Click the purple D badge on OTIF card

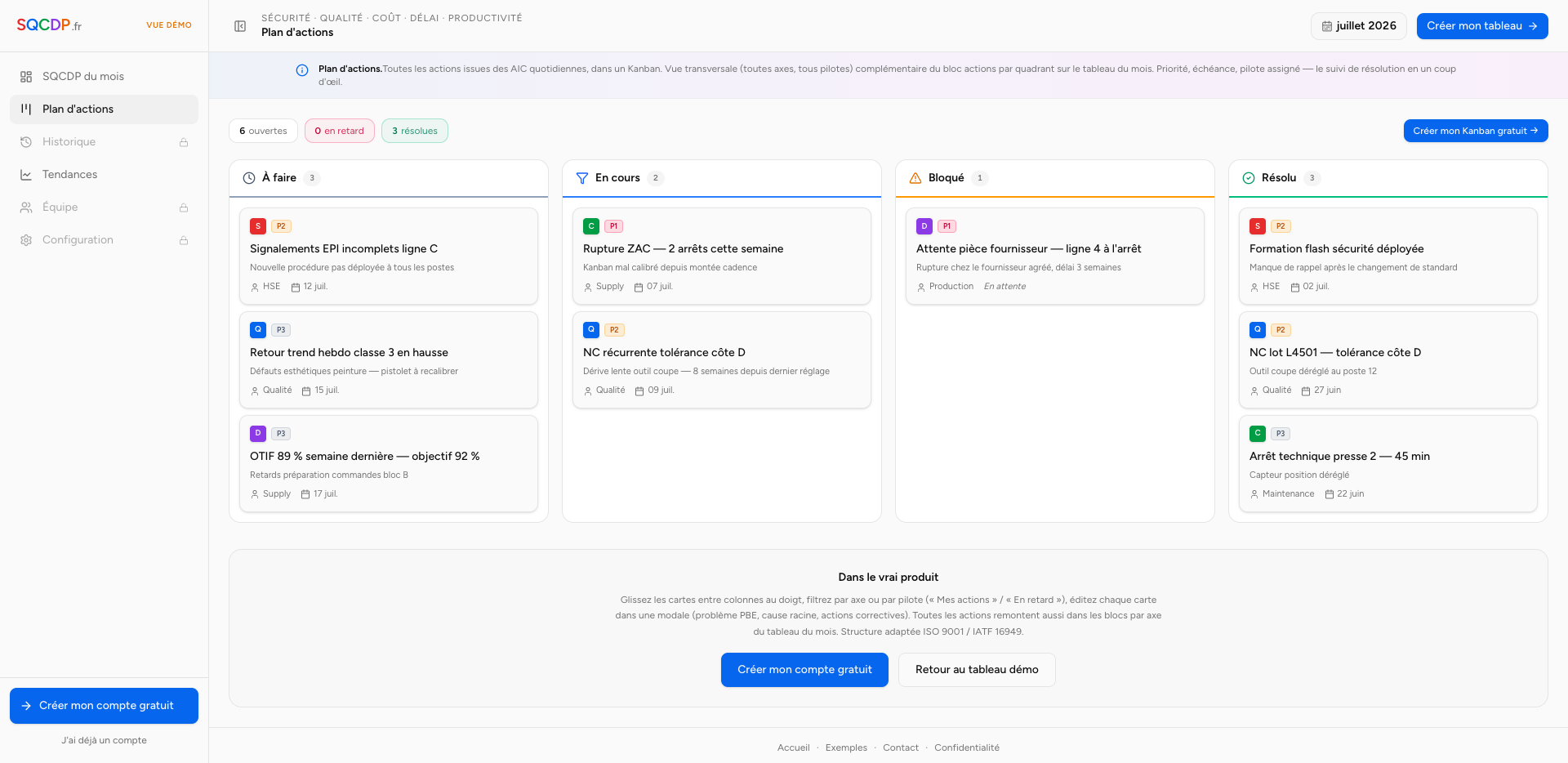[x=258, y=433]
